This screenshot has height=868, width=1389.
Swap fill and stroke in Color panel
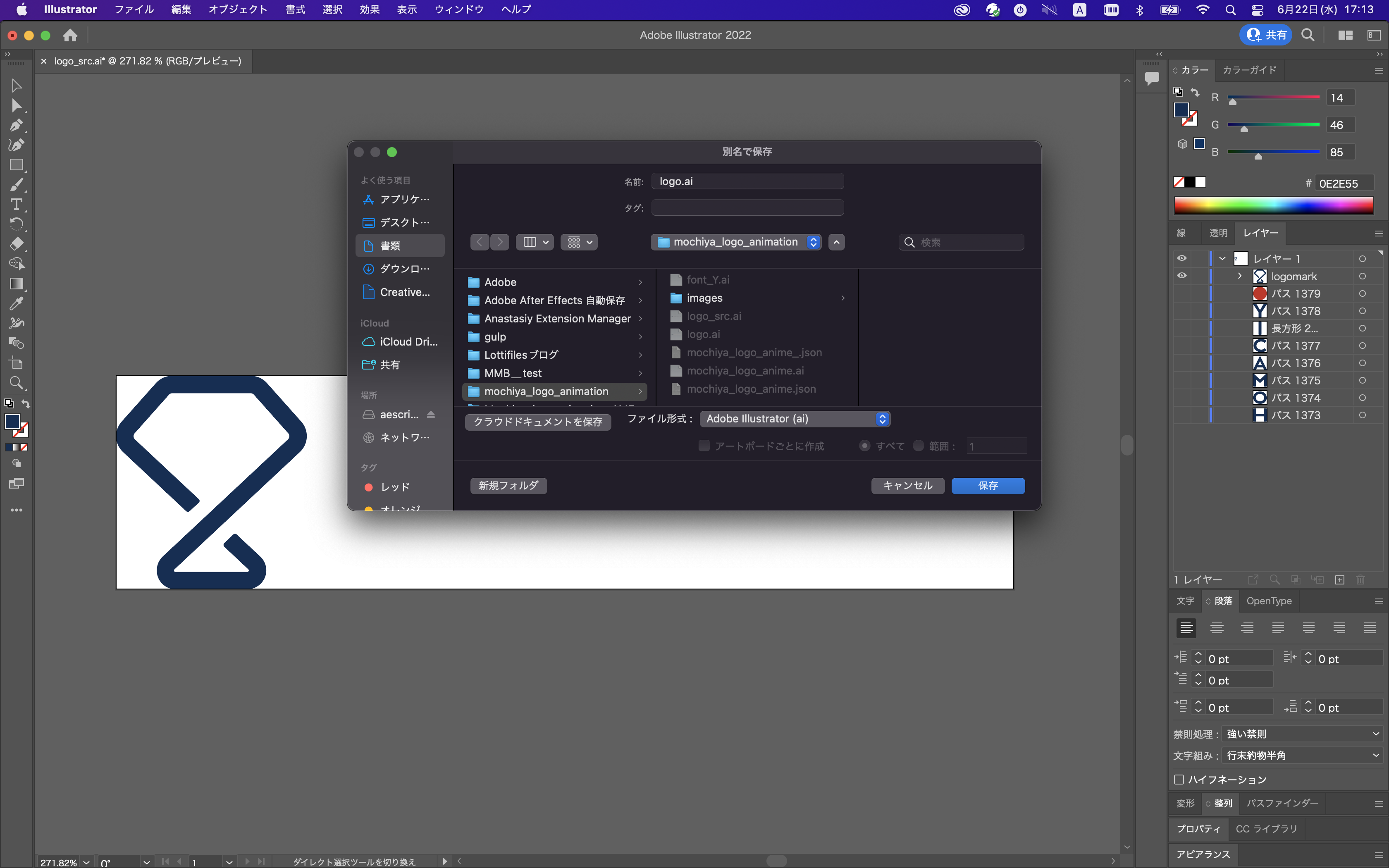(1194, 92)
